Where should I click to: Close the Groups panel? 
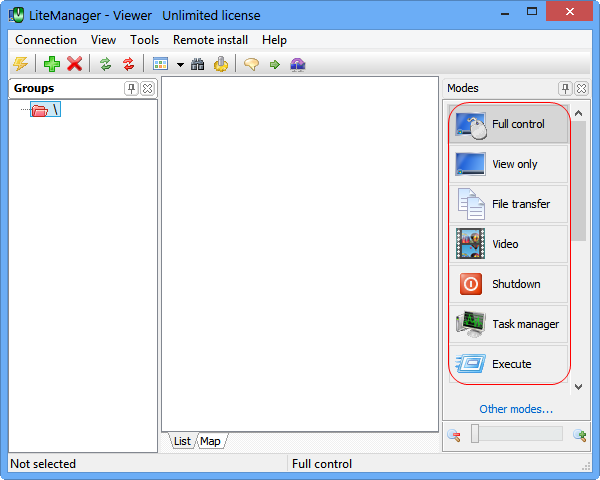(147, 88)
